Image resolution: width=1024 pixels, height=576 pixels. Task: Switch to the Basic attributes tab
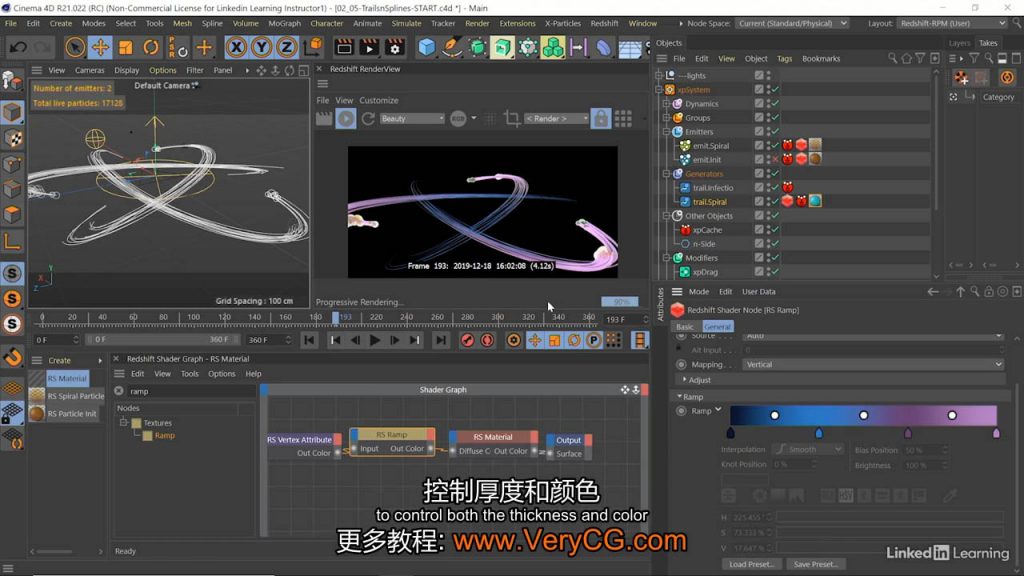click(x=684, y=327)
